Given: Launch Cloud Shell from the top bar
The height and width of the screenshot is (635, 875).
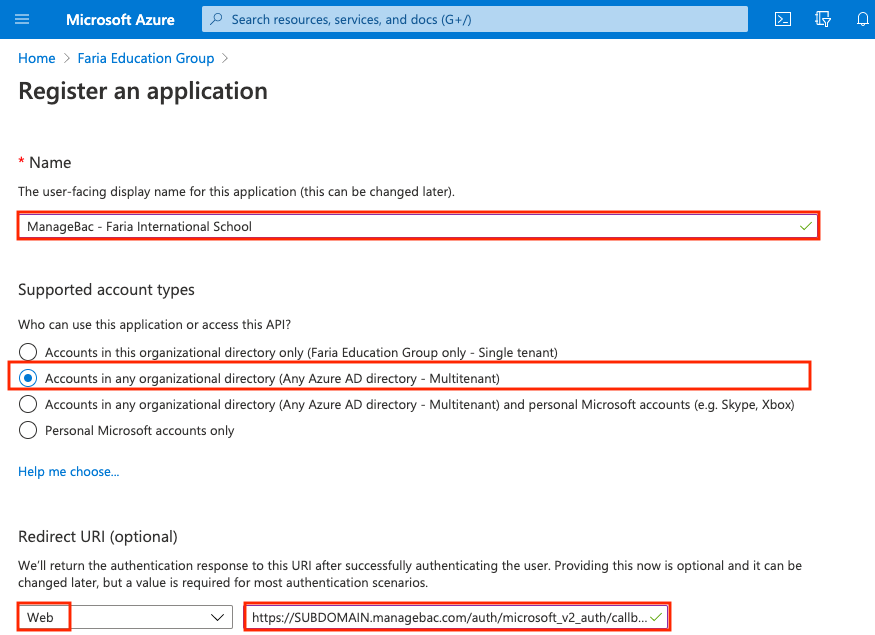Looking at the screenshot, I should (x=783, y=20).
